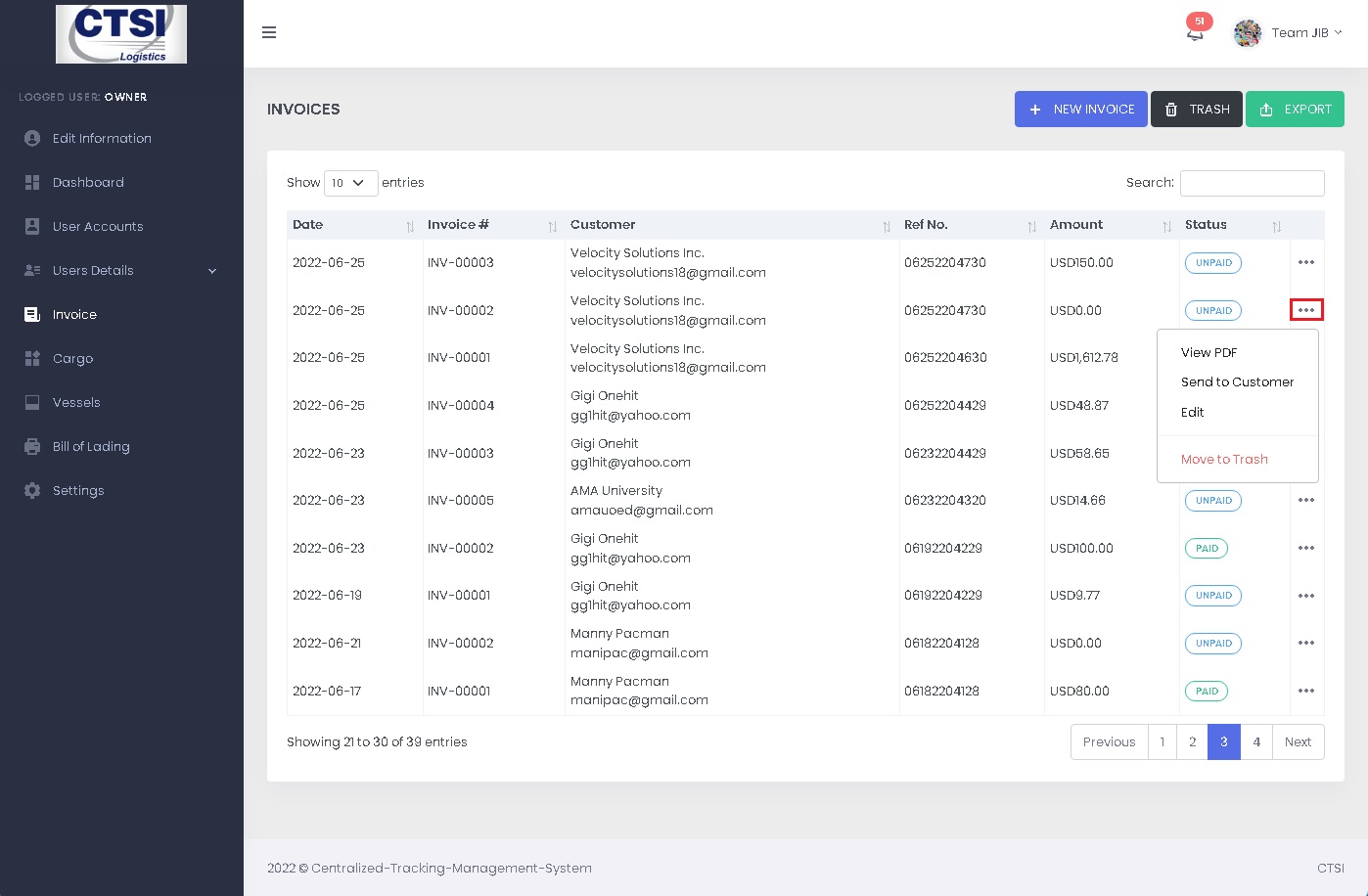Click Send to Customer option
Viewport: 1368px width, 896px height.
point(1237,382)
